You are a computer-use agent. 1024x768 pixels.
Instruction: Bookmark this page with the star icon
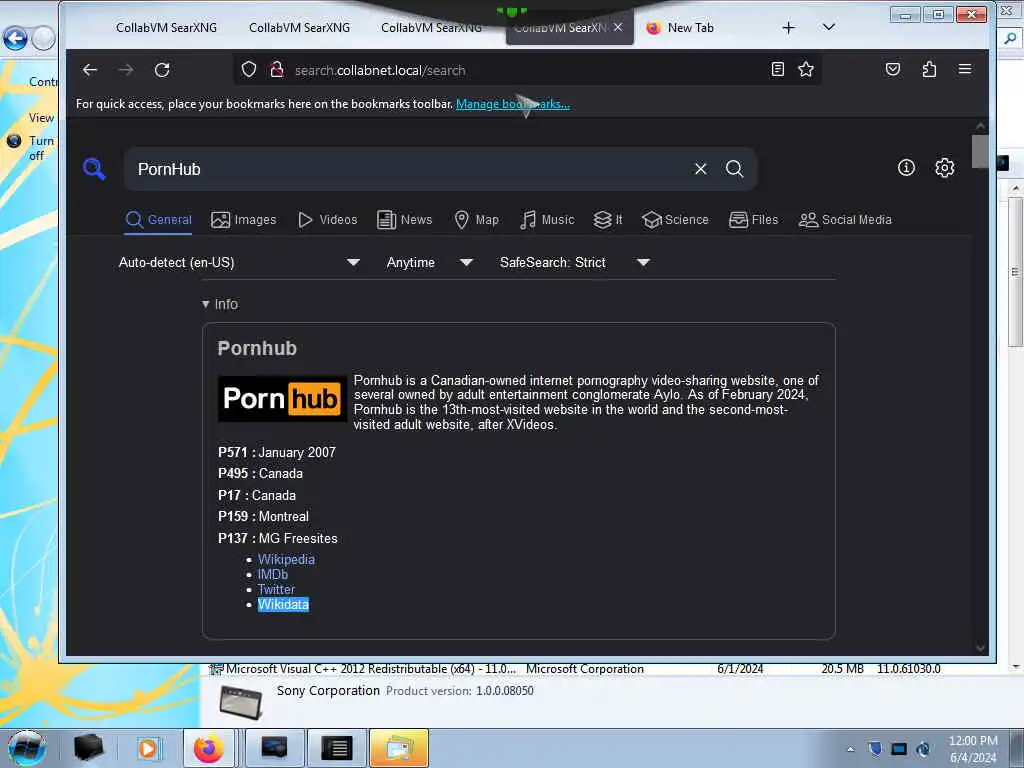806,69
